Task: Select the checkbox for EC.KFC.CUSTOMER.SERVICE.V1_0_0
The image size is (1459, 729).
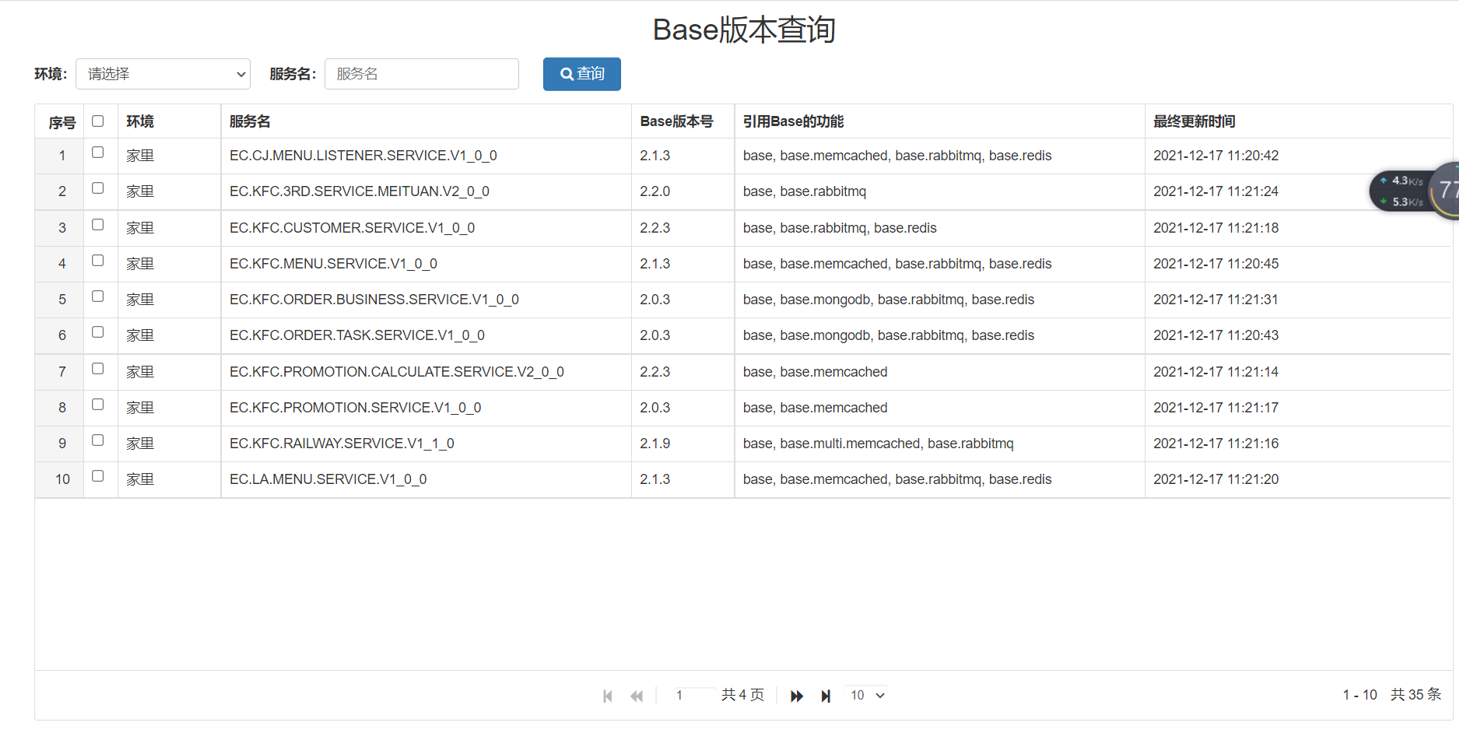Action: (x=98, y=225)
